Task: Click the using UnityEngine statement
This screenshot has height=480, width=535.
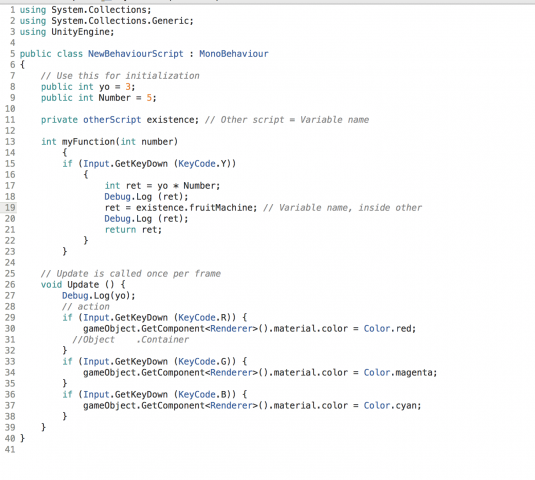Action: click(x=67, y=32)
